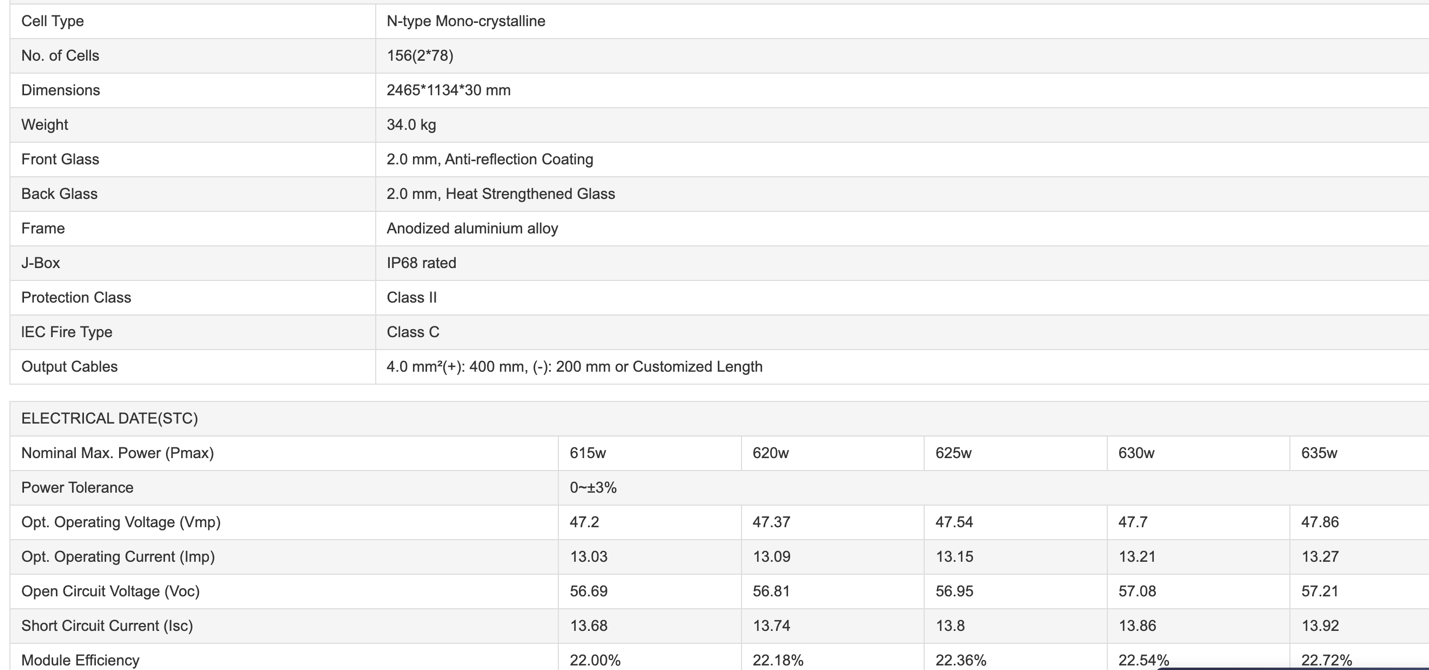
Task: Click the dimensions value 2465*1134*30 mm
Action: pos(448,90)
